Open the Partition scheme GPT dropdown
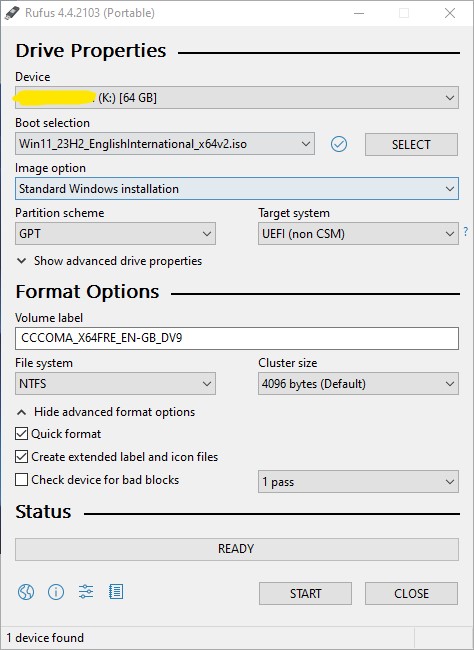This screenshot has width=474, height=650. click(115, 233)
